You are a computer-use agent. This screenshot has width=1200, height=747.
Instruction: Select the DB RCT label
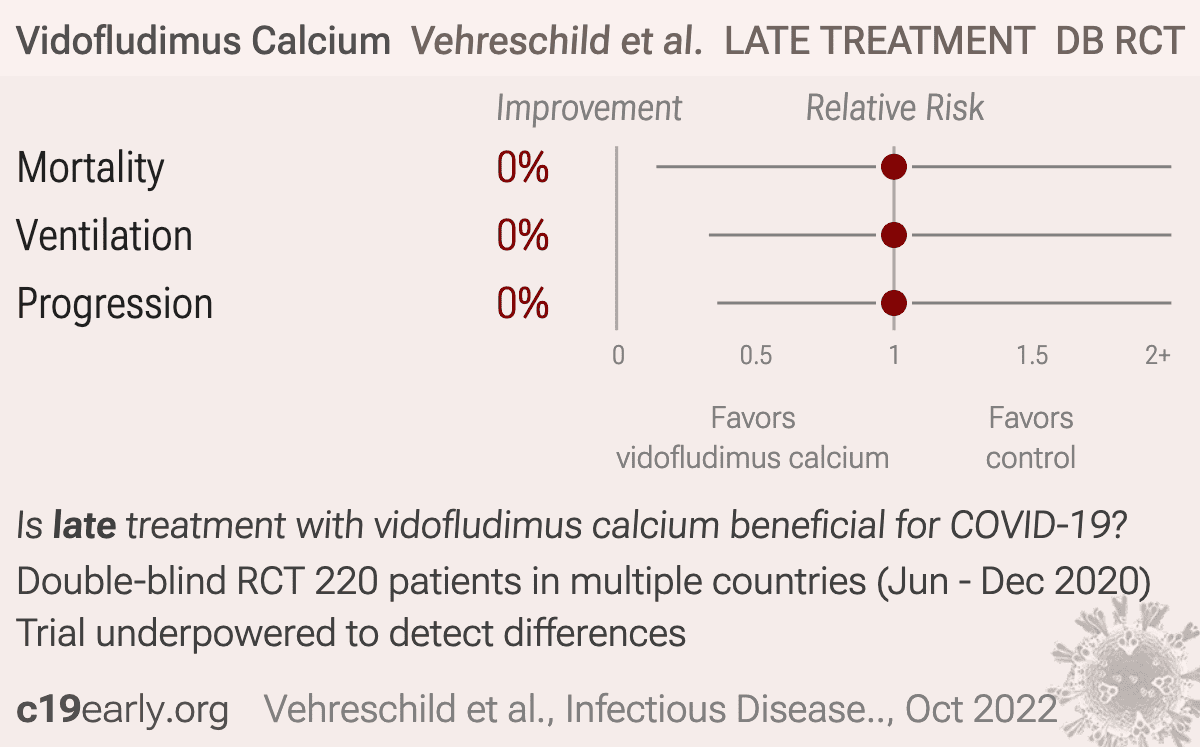pos(1120,41)
